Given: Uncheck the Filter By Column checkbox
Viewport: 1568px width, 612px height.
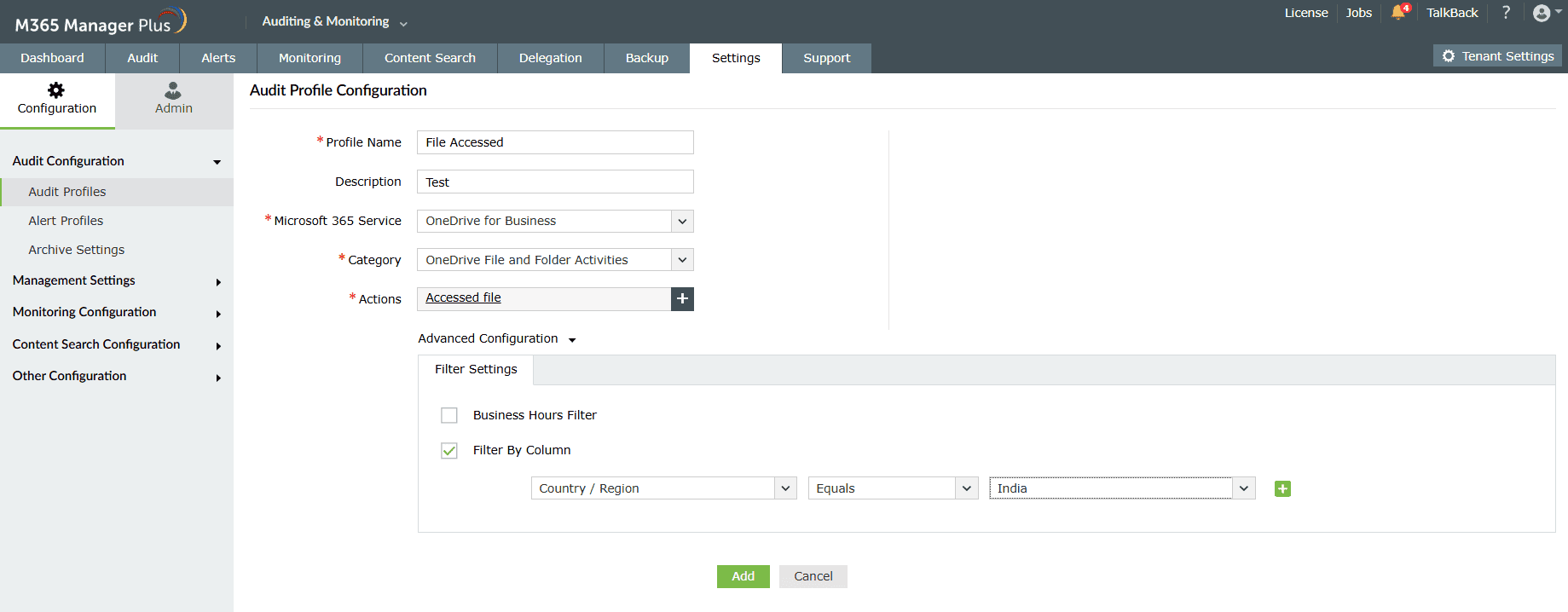Looking at the screenshot, I should pyautogui.click(x=449, y=450).
